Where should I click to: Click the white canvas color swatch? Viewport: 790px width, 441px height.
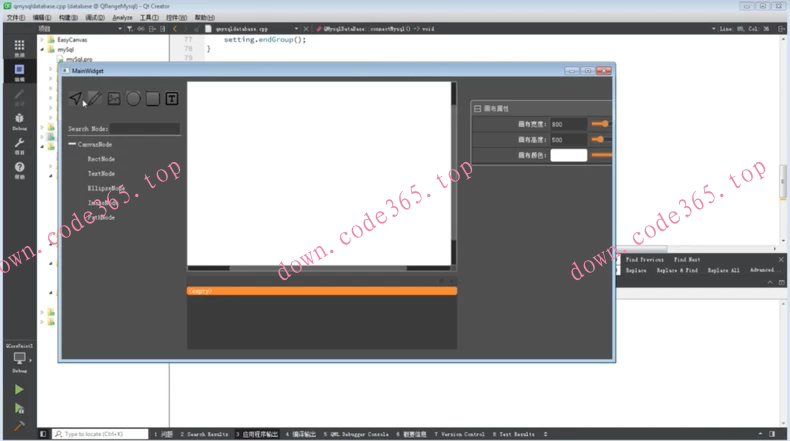569,155
